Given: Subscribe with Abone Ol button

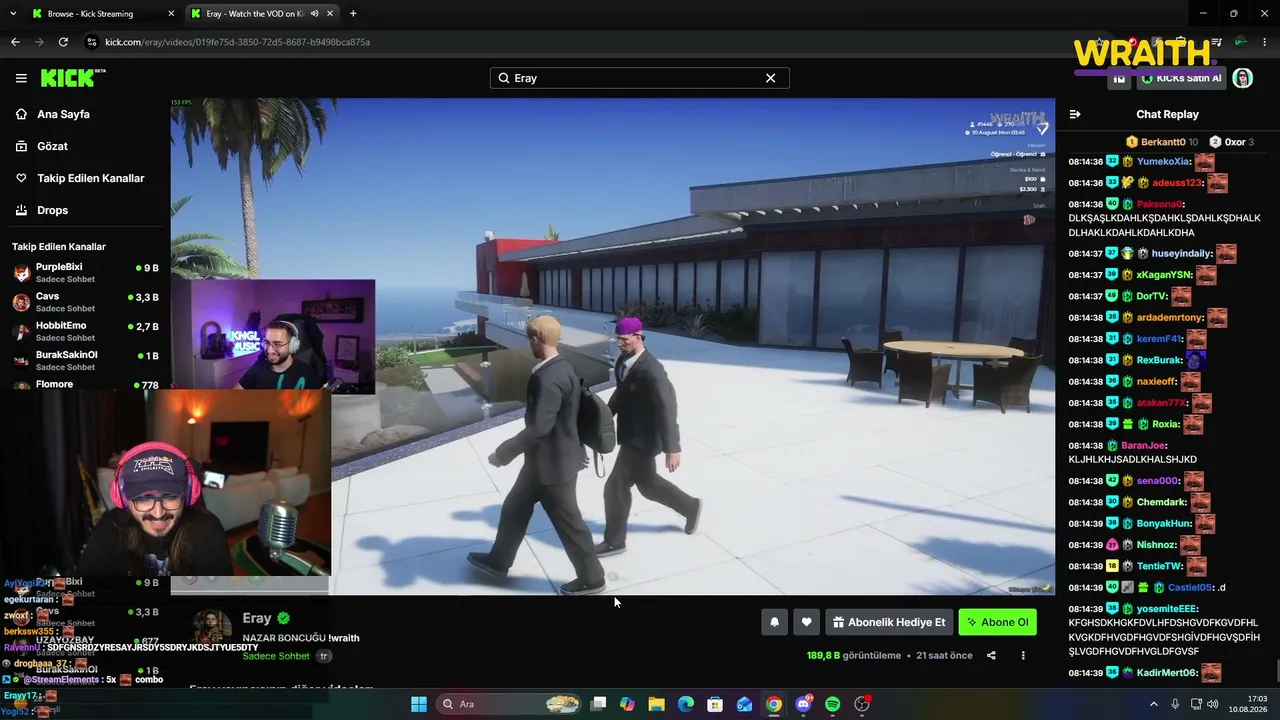Looking at the screenshot, I should (x=997, y=622).
